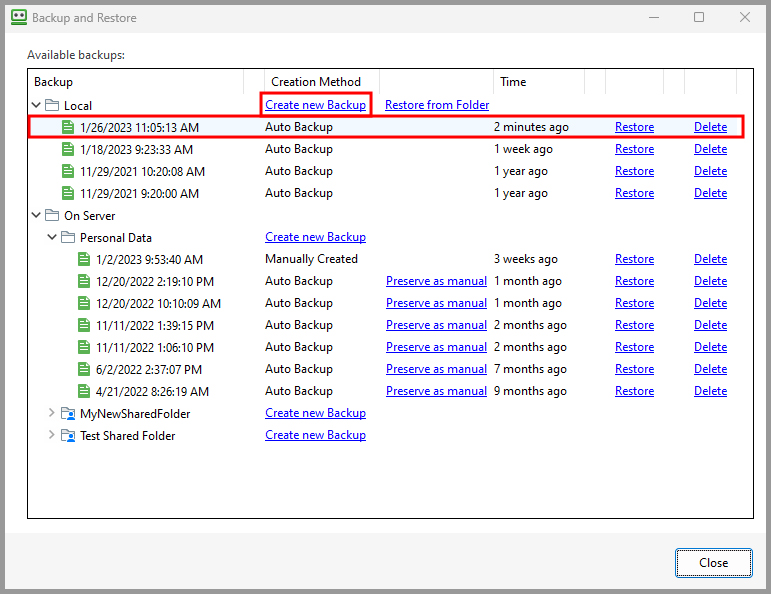Image resolution: width=771 pixels, height=594 pixels.
Task: Click file icon of 1/18/2023 9:23:33 AM backup
Action: (x=68, y=149)
